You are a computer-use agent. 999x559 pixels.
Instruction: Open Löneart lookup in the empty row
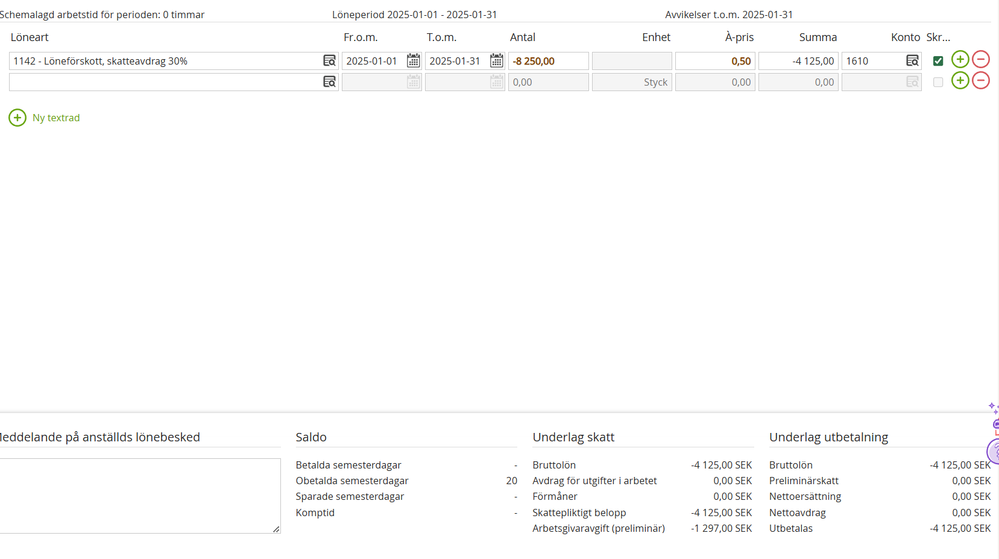pos(329,82)
